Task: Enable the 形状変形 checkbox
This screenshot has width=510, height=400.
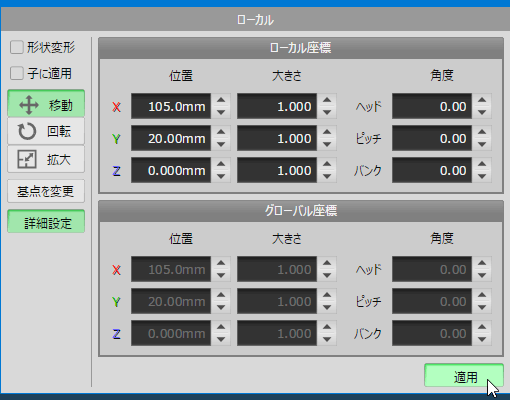Action: pyautogui.click(x=17, y=47)
